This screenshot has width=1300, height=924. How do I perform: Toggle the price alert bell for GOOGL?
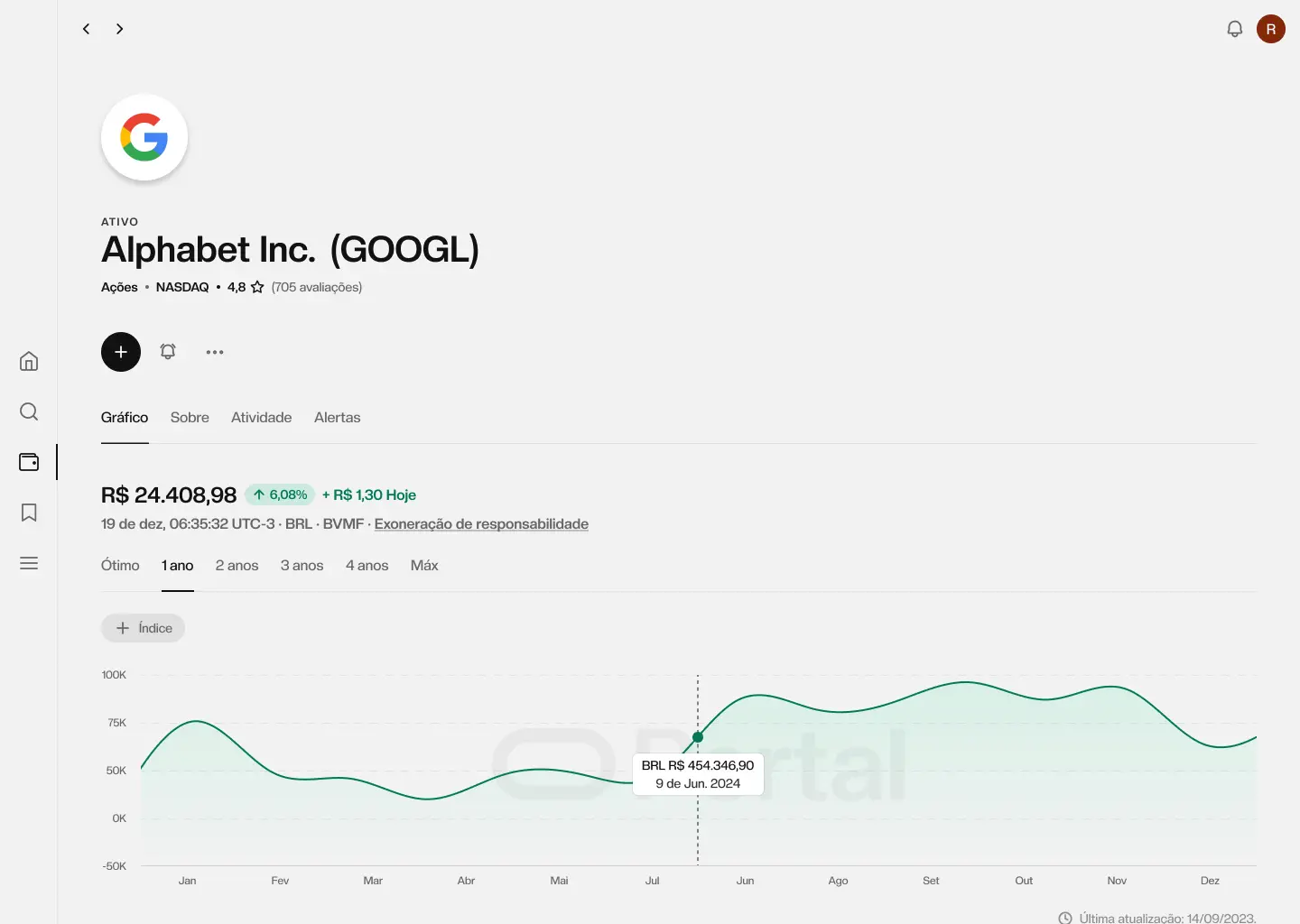pos(168,352)
